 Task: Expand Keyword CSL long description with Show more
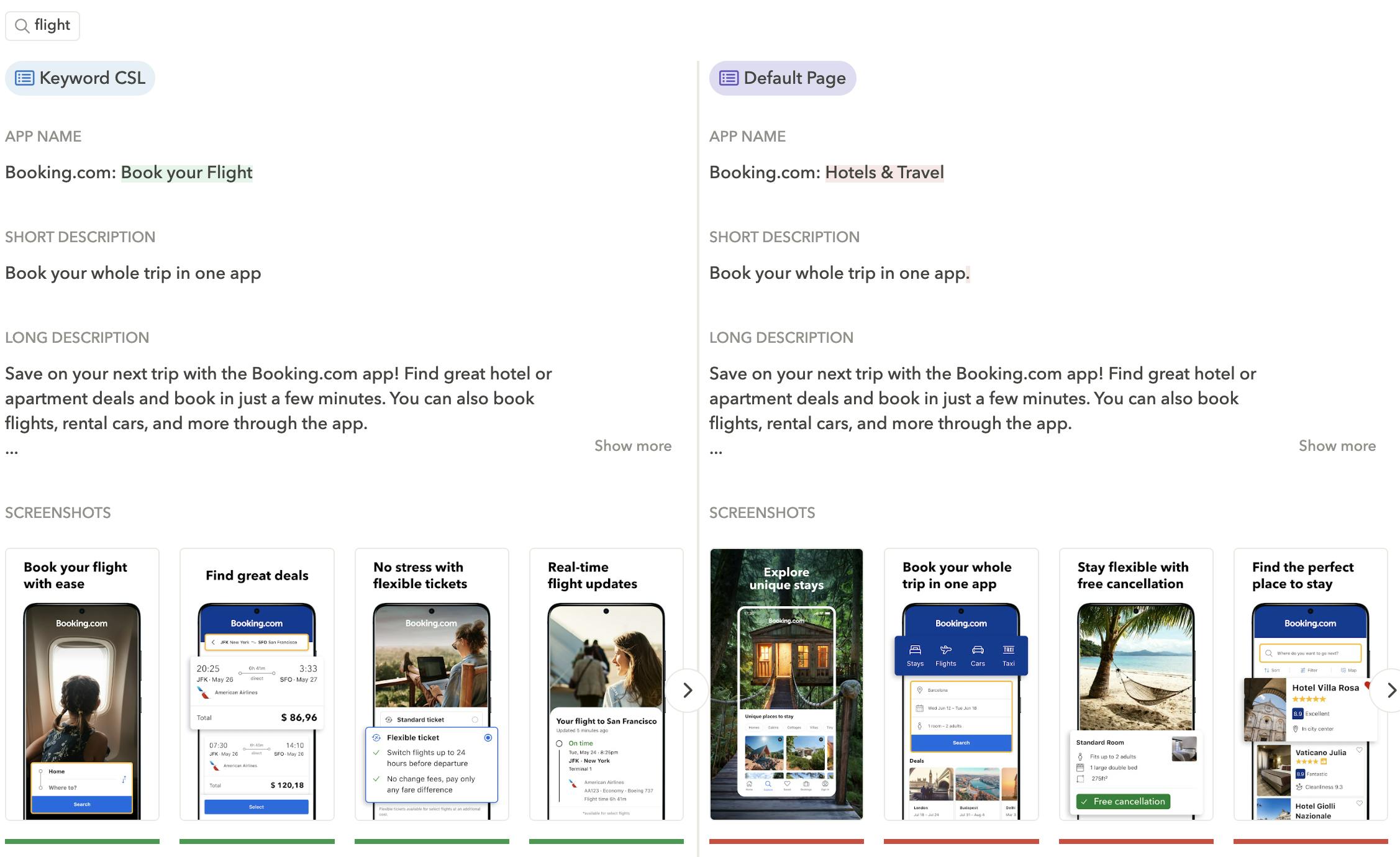pos(632,446)
